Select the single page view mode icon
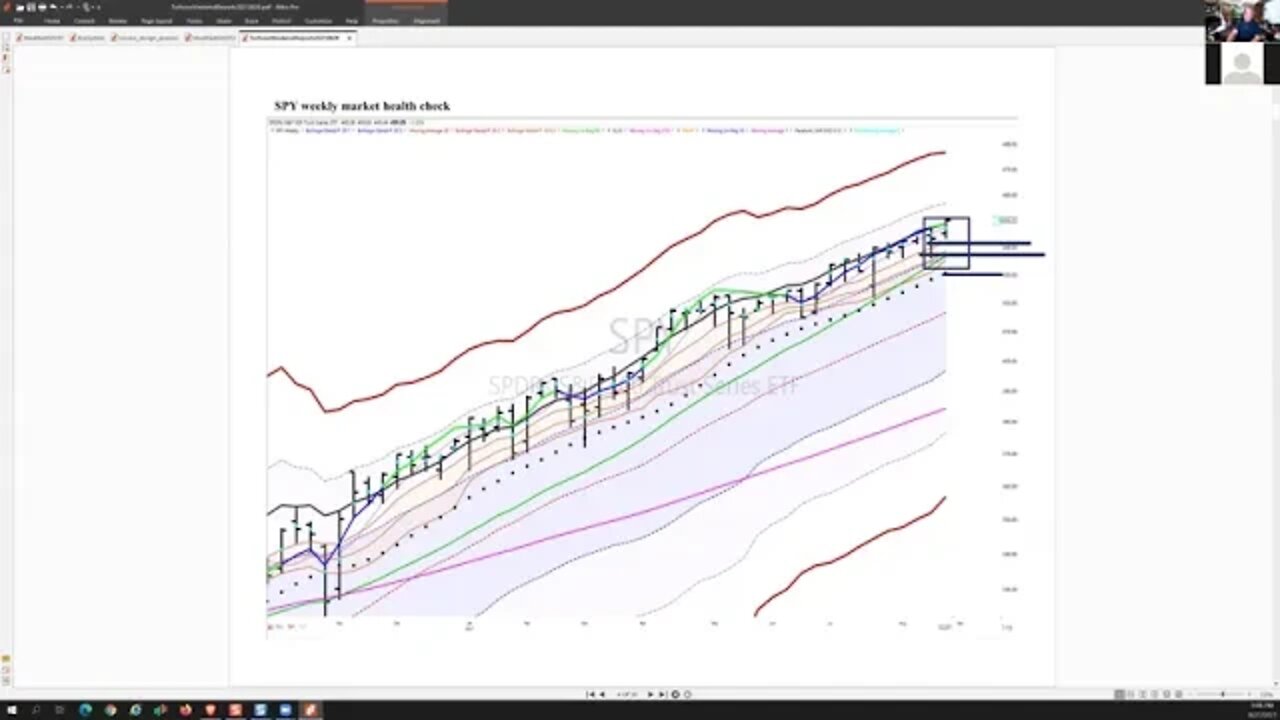Screen dimensions: 1280x720 tap(1119, 694)
